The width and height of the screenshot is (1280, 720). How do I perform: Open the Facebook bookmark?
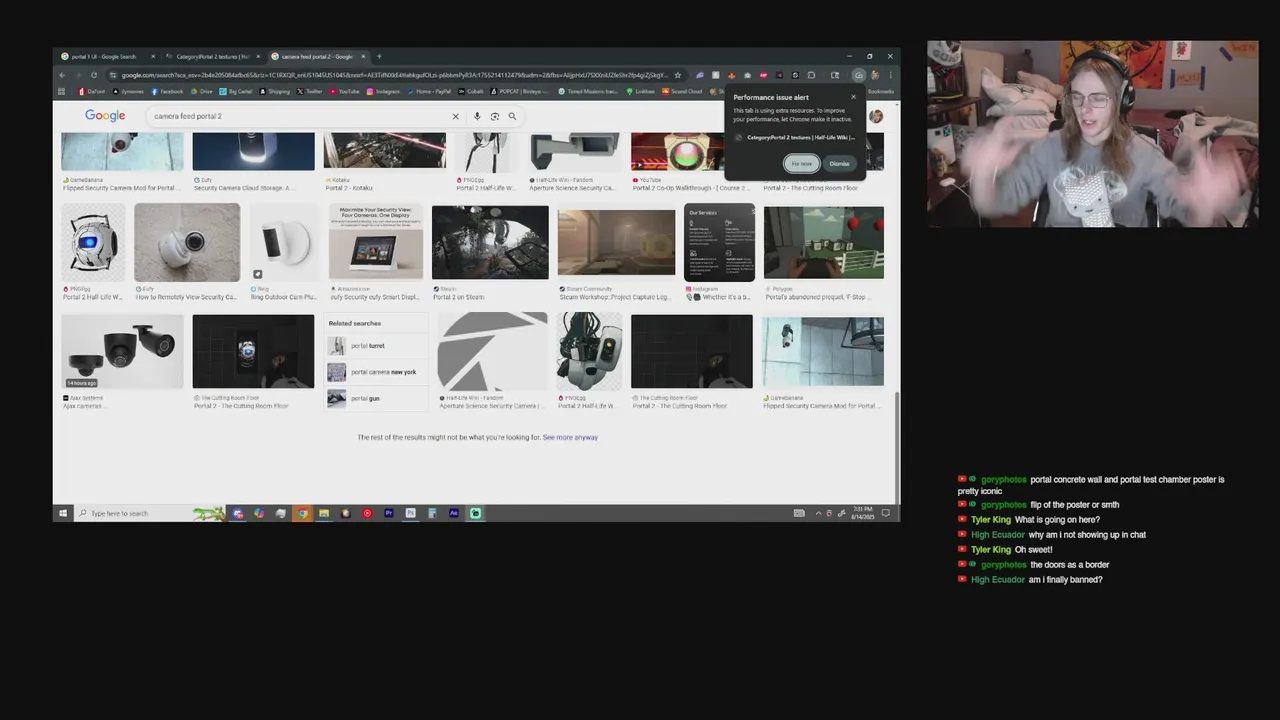pos(167,91)
